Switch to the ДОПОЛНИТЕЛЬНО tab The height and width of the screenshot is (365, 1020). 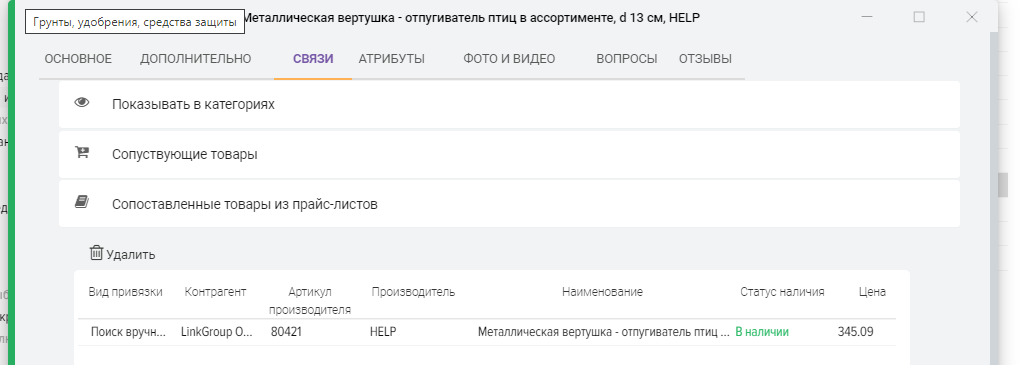(x=195, y=59)
